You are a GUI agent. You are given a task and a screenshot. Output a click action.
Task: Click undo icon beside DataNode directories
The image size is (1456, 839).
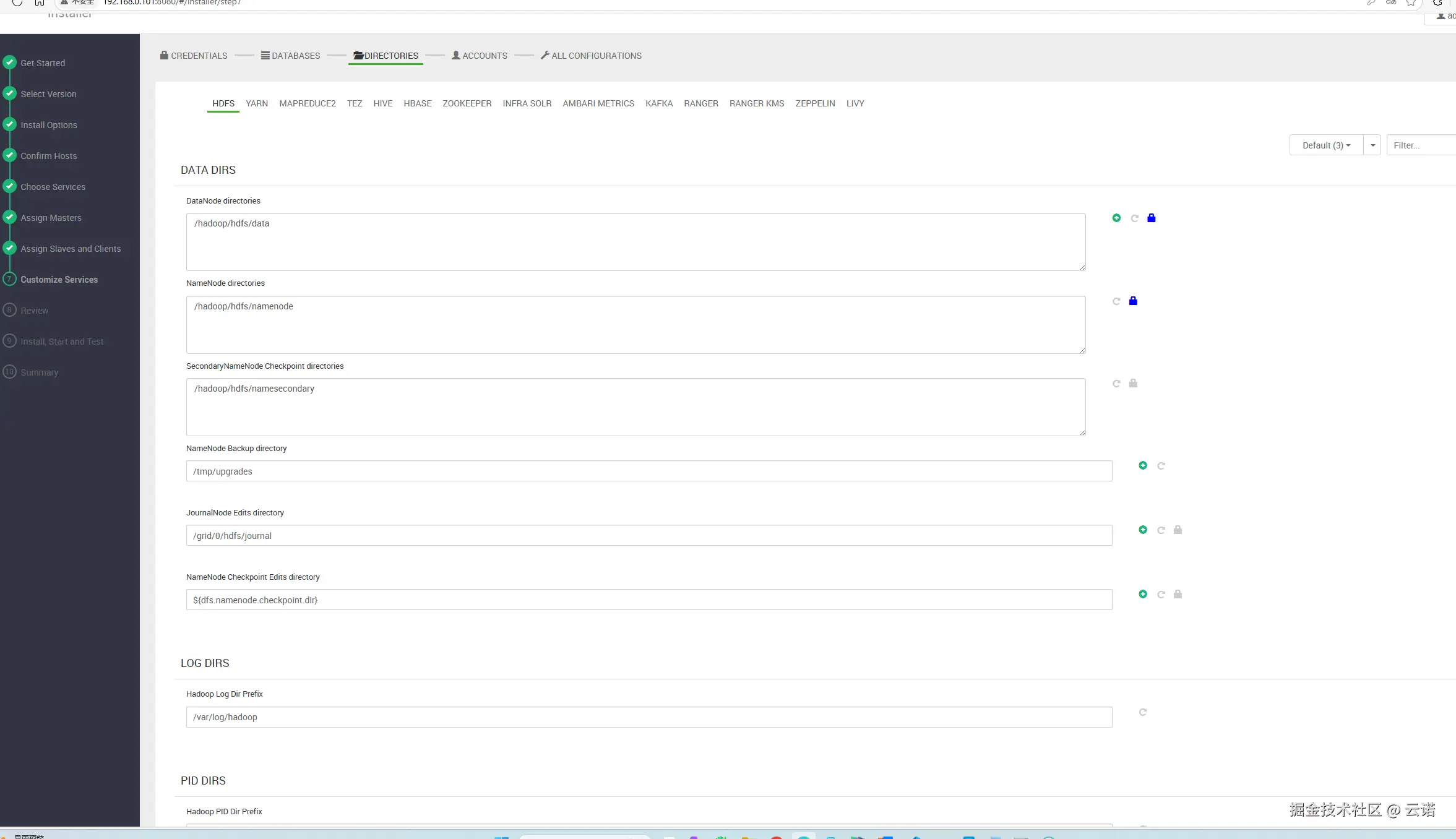(1134, 218)
